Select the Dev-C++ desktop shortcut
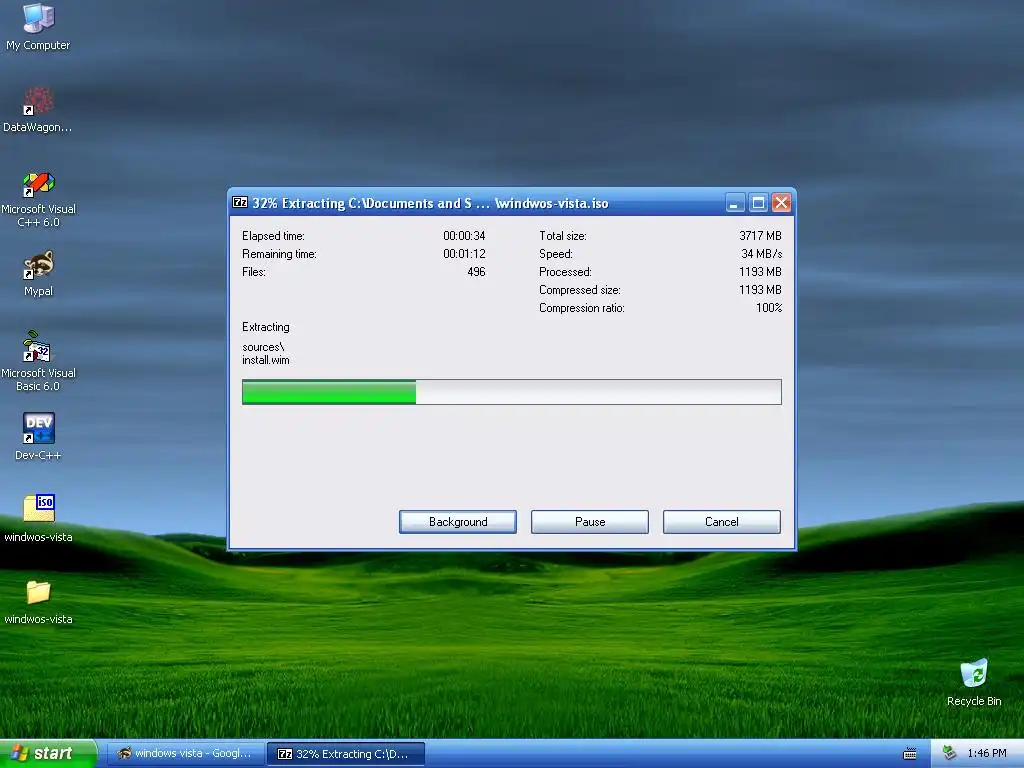 (38, 436)
